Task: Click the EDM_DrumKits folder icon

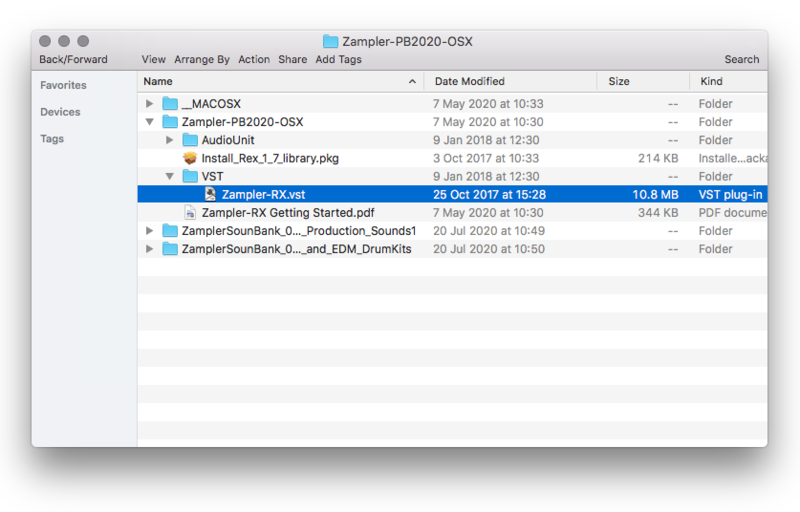Action: click(x=170, y=249)
